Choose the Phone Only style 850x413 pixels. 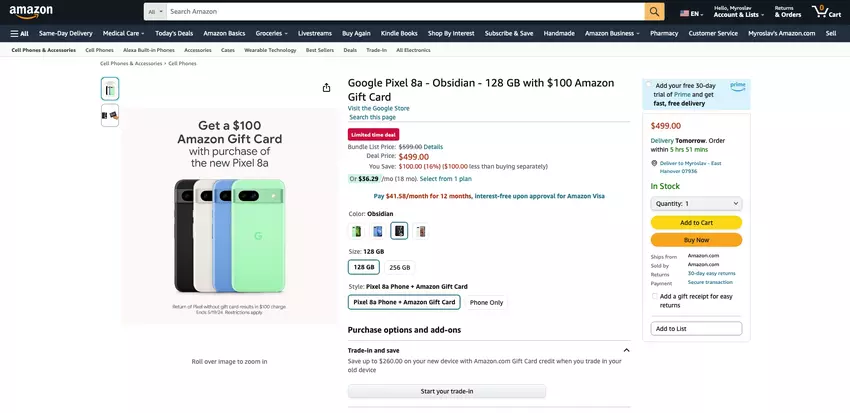pos(486,302)
